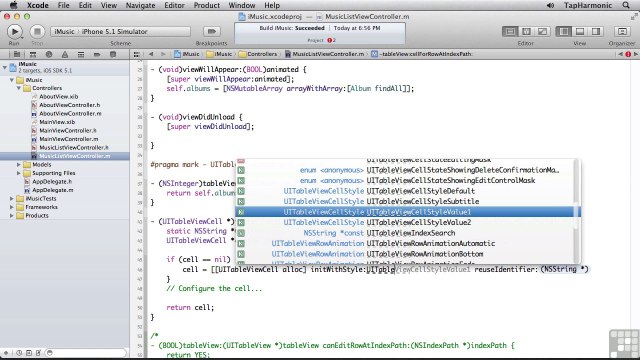Viewport: 640px width, 360px height.
Task: Expand the Models group
Action: [19, 164]
